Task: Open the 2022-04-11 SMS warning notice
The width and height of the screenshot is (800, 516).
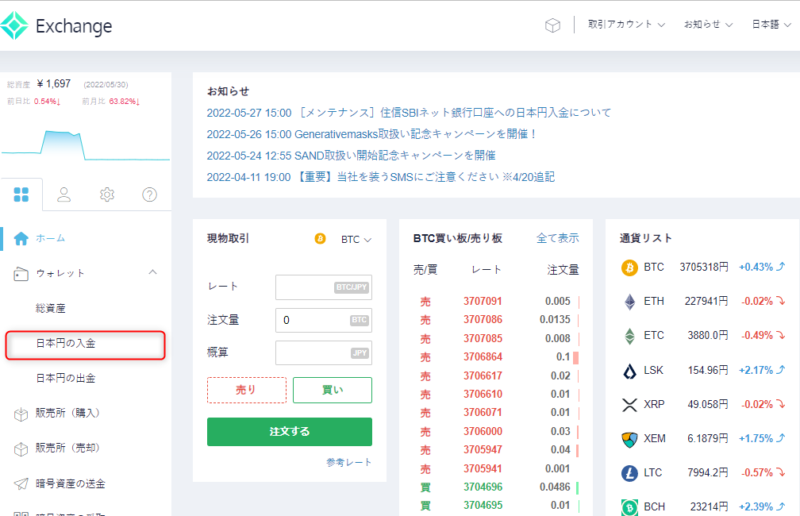Action: click(x=381, y=177)
